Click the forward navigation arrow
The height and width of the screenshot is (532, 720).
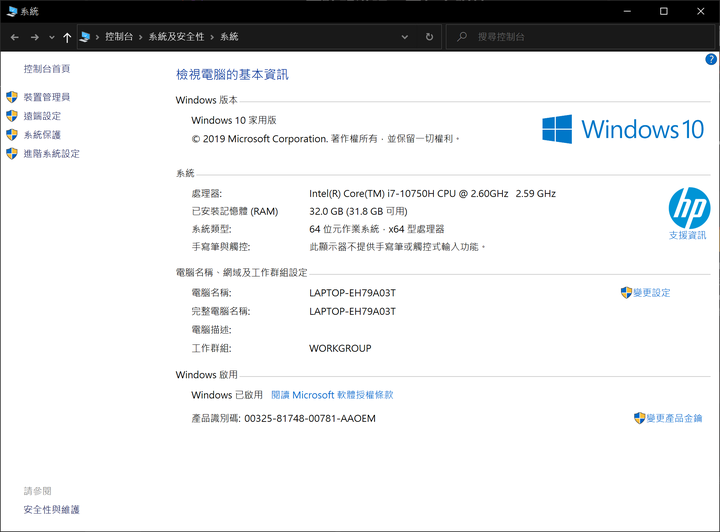(34, 37)
